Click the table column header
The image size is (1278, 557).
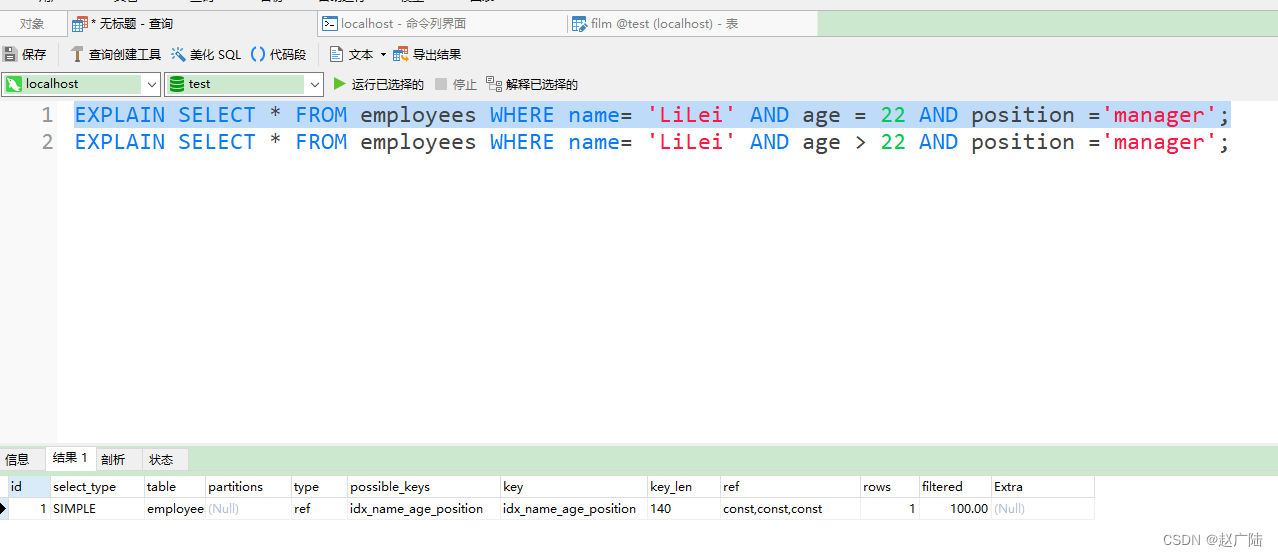pyautogui.click(x=175, y=487)
